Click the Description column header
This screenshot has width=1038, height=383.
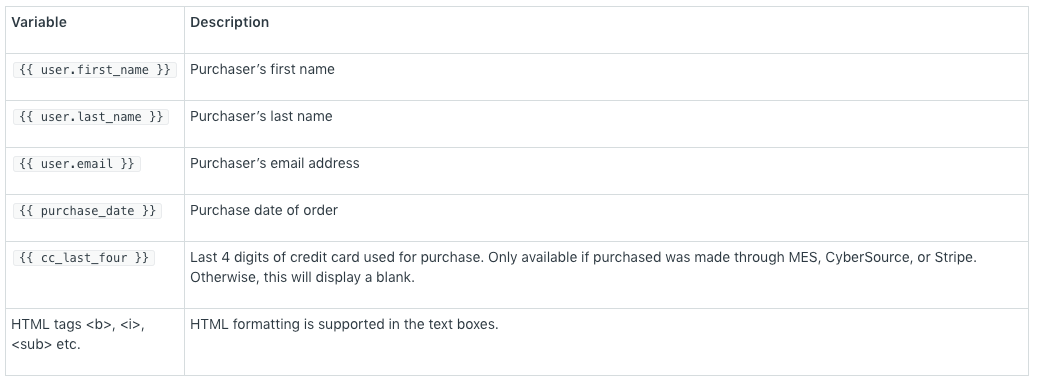(230, 22)
